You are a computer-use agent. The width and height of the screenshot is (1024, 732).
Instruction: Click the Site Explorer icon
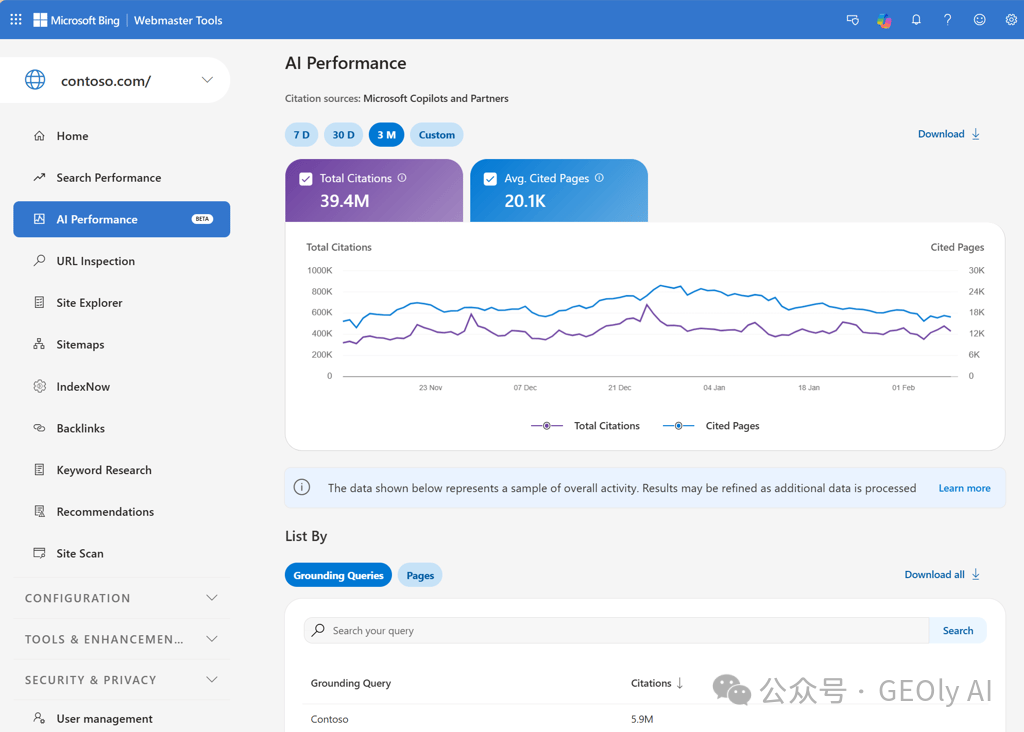[x=39, y=302]
